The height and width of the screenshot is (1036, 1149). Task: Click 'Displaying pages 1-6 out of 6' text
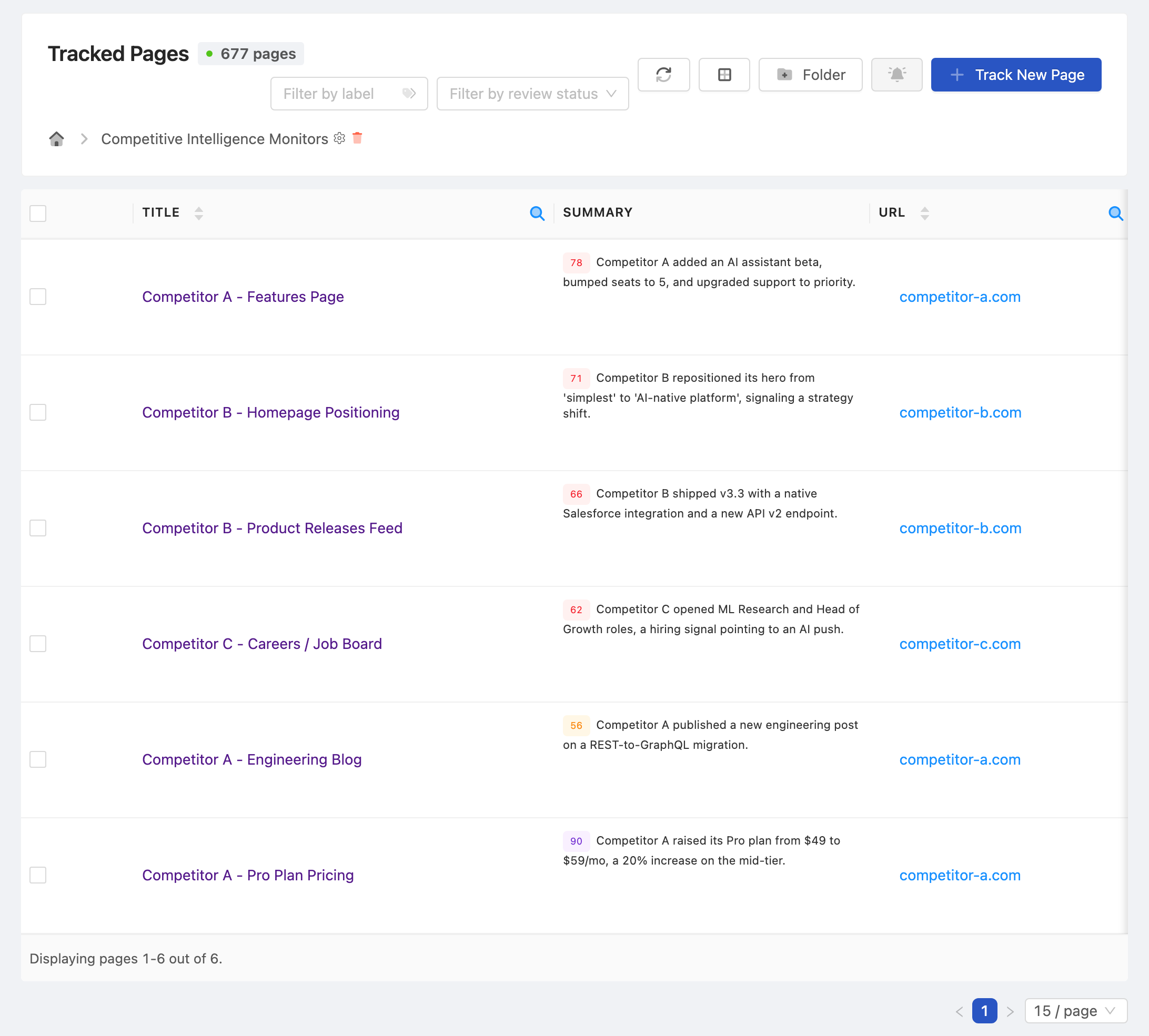(x=126, y=959)
